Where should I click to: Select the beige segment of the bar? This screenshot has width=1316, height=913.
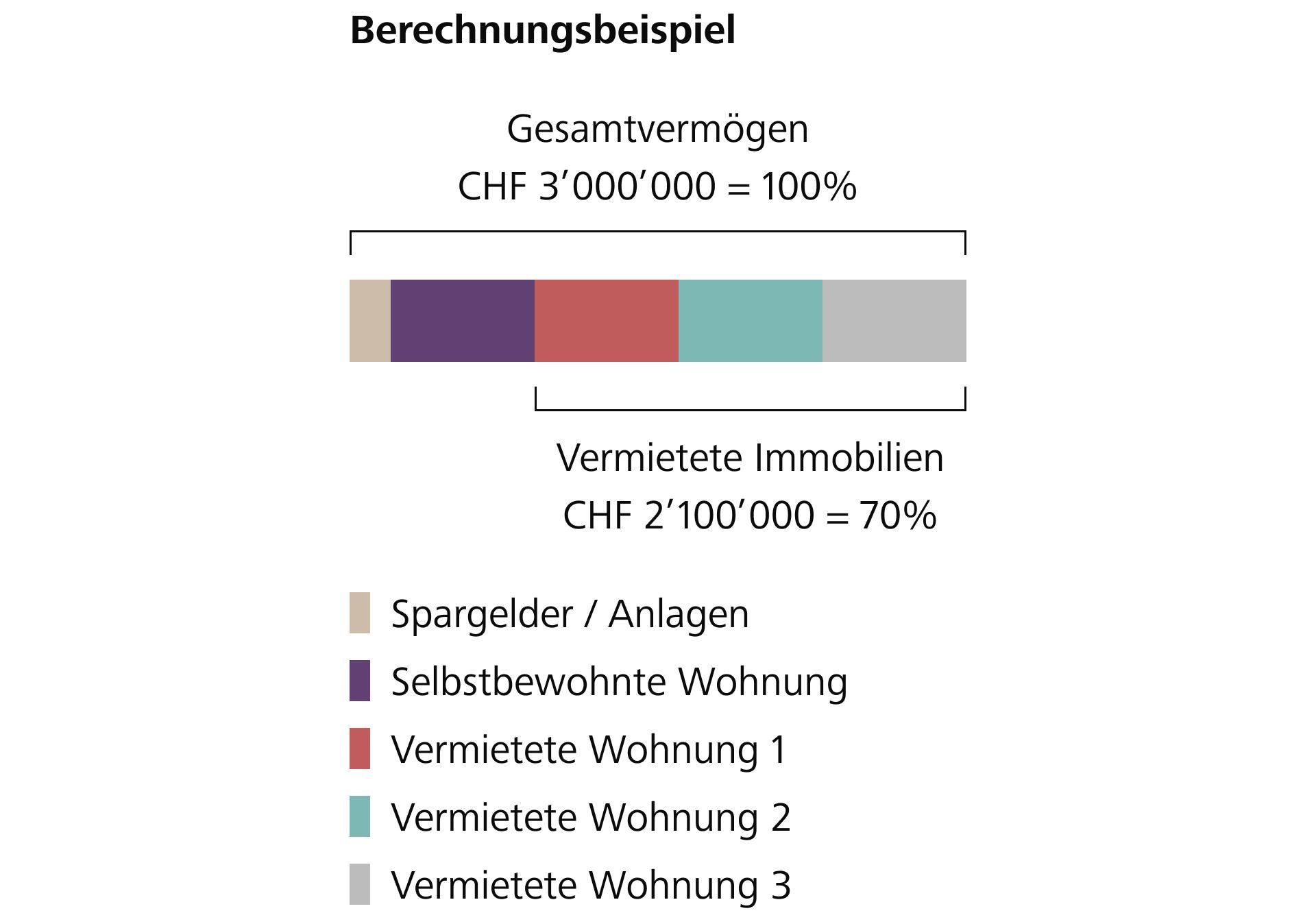pos(370,321)
